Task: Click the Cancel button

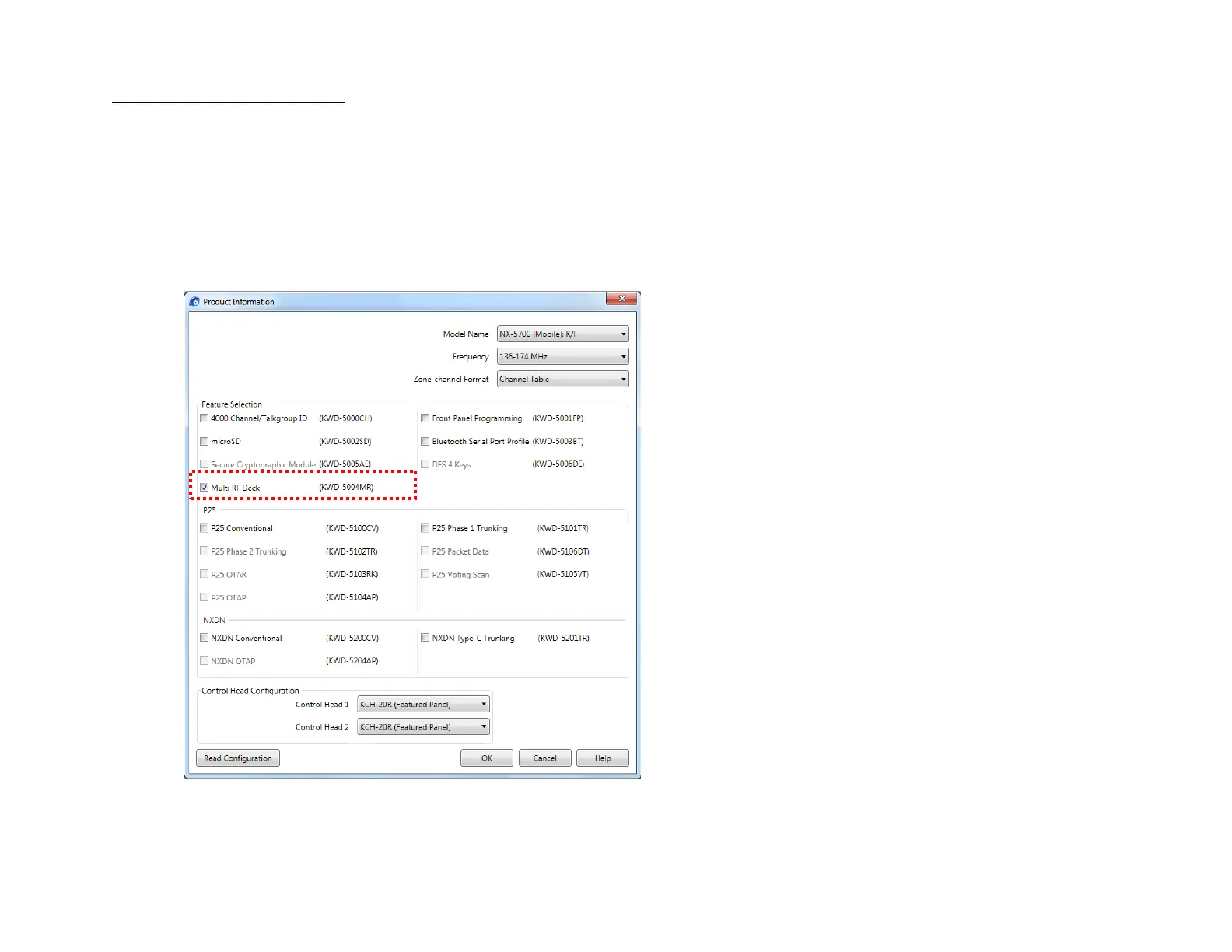Action: [x=545, y=758]
